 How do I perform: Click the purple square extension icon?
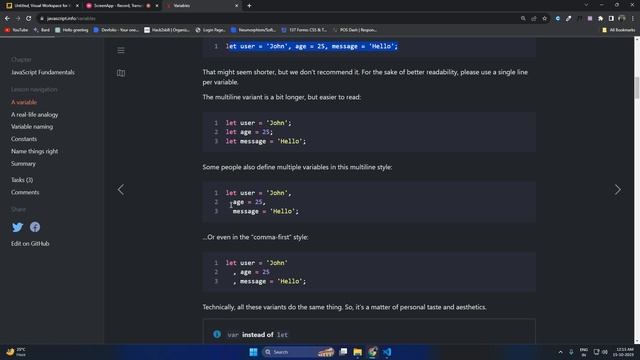590,18
